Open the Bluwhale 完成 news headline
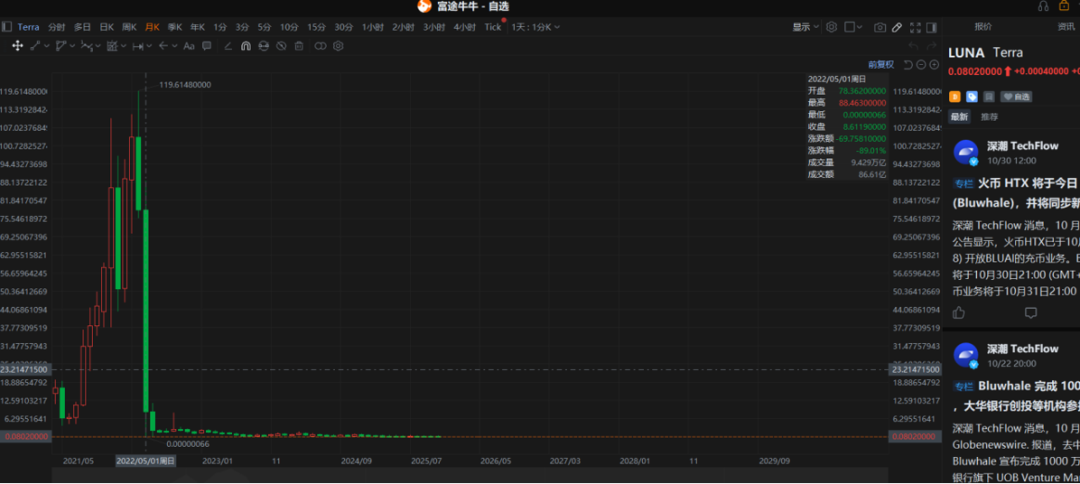The width and height of the screenshot is (1080, 484). (1016, 397)
